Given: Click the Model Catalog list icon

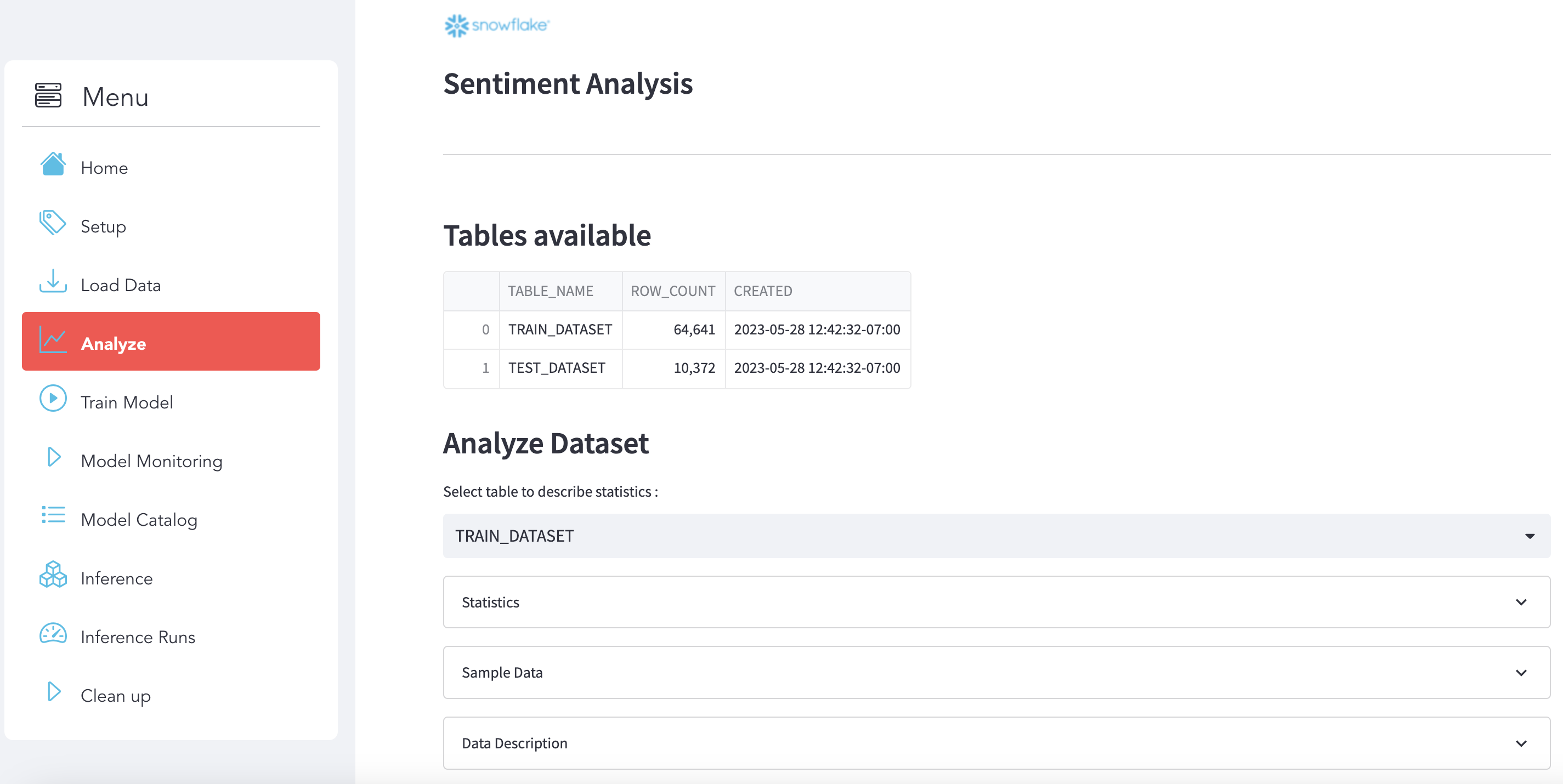Looking at the screenshot, I should coord(53,516).
